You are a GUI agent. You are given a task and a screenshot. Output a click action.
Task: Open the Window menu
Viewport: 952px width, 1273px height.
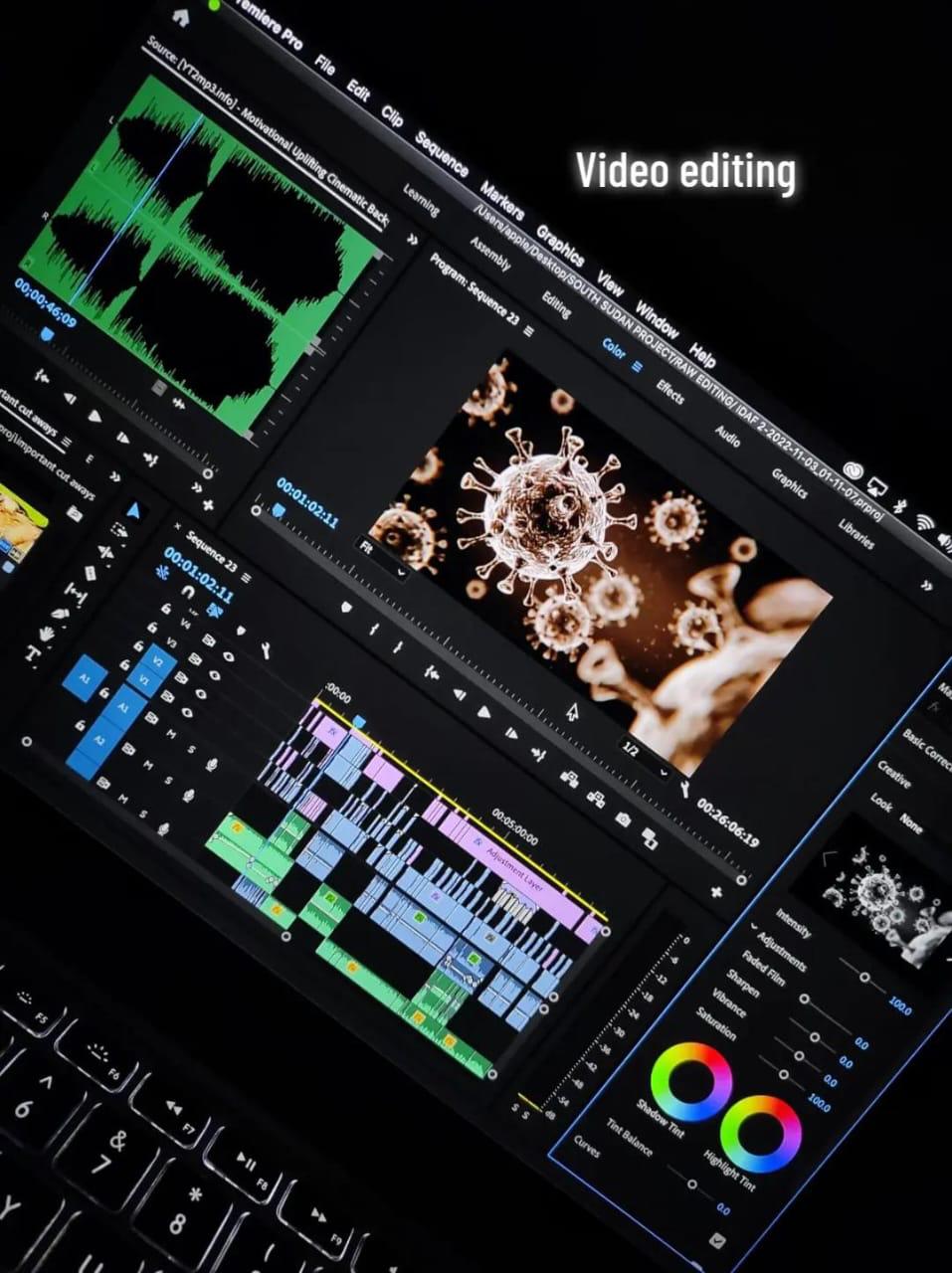click(x=657, y=319)
